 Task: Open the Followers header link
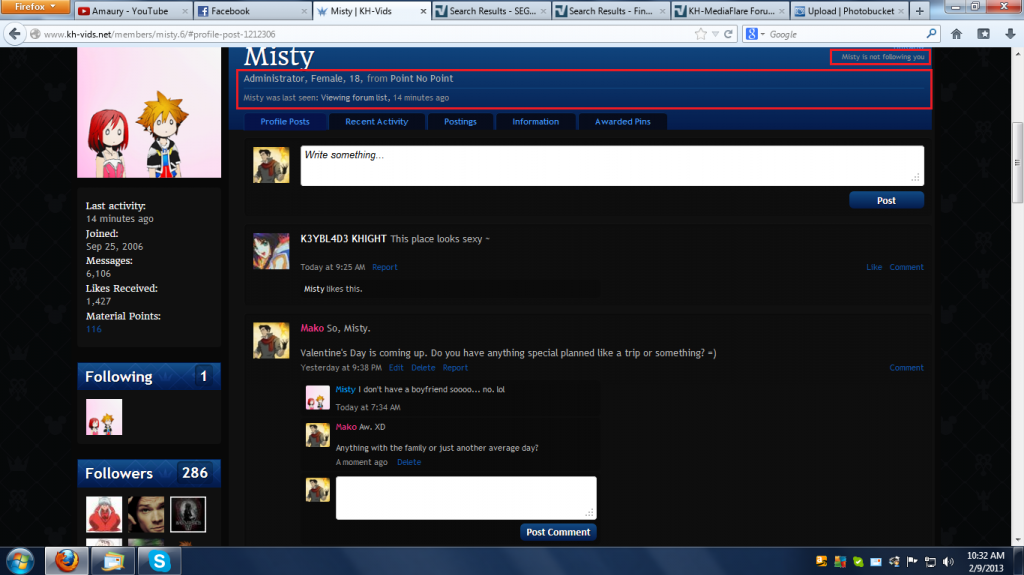tap(119, 474)
